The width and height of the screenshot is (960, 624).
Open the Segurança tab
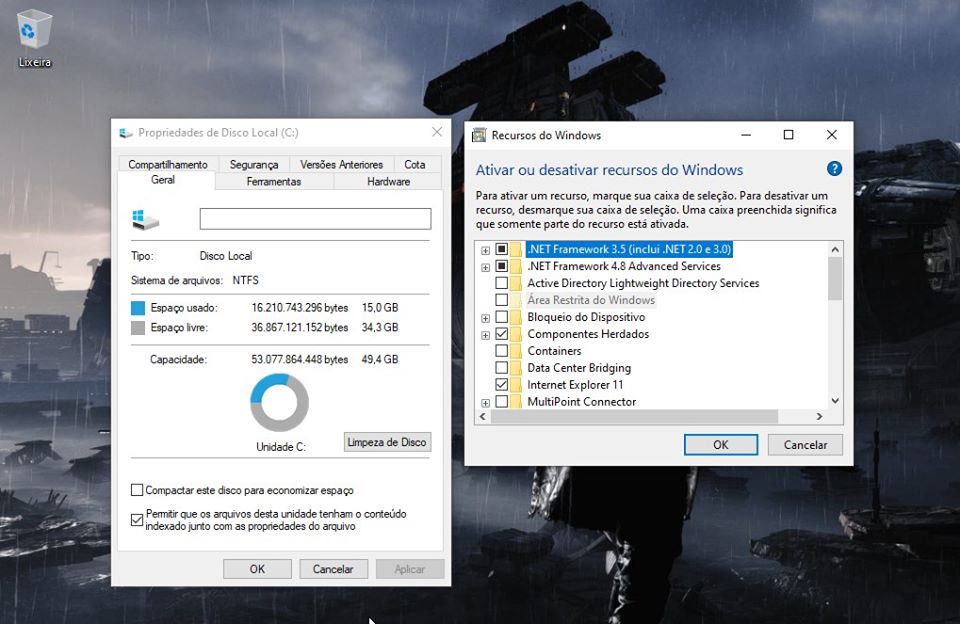point(254,164)
